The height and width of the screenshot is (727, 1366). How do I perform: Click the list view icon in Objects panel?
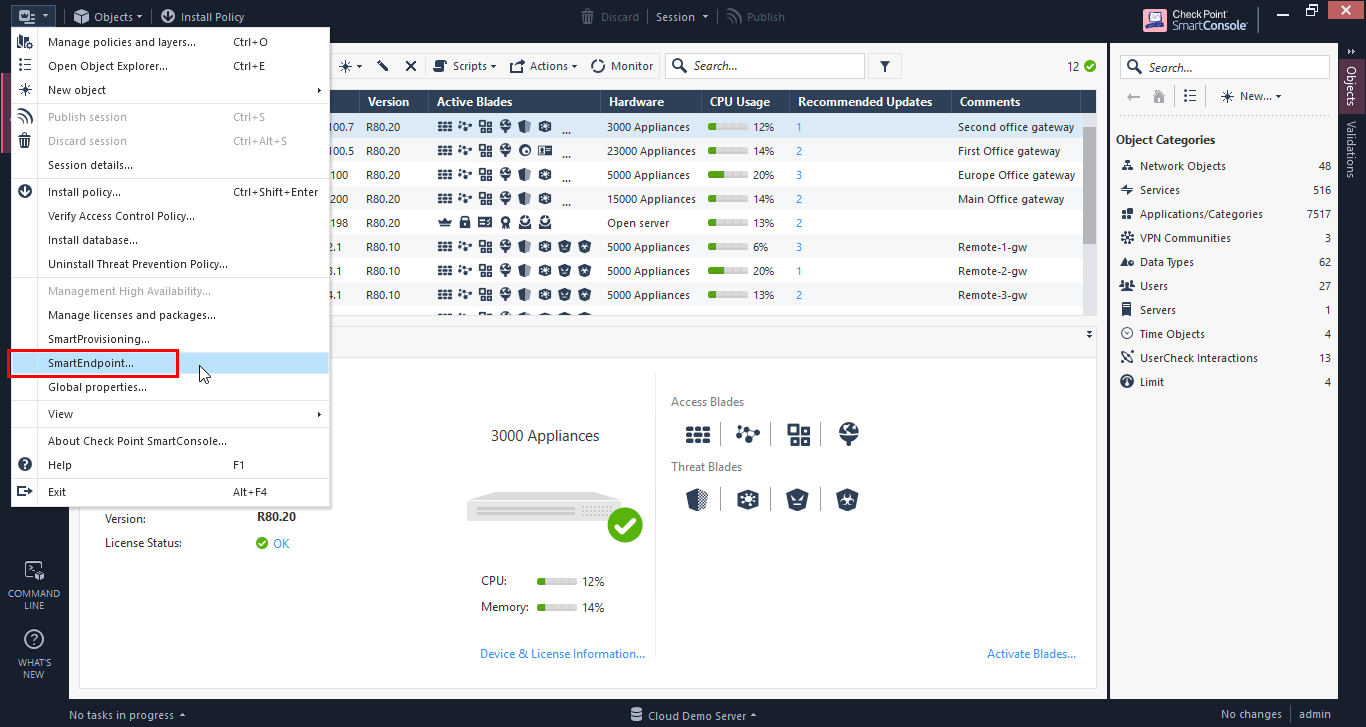pyautogui.click(x=1189, y=96)
